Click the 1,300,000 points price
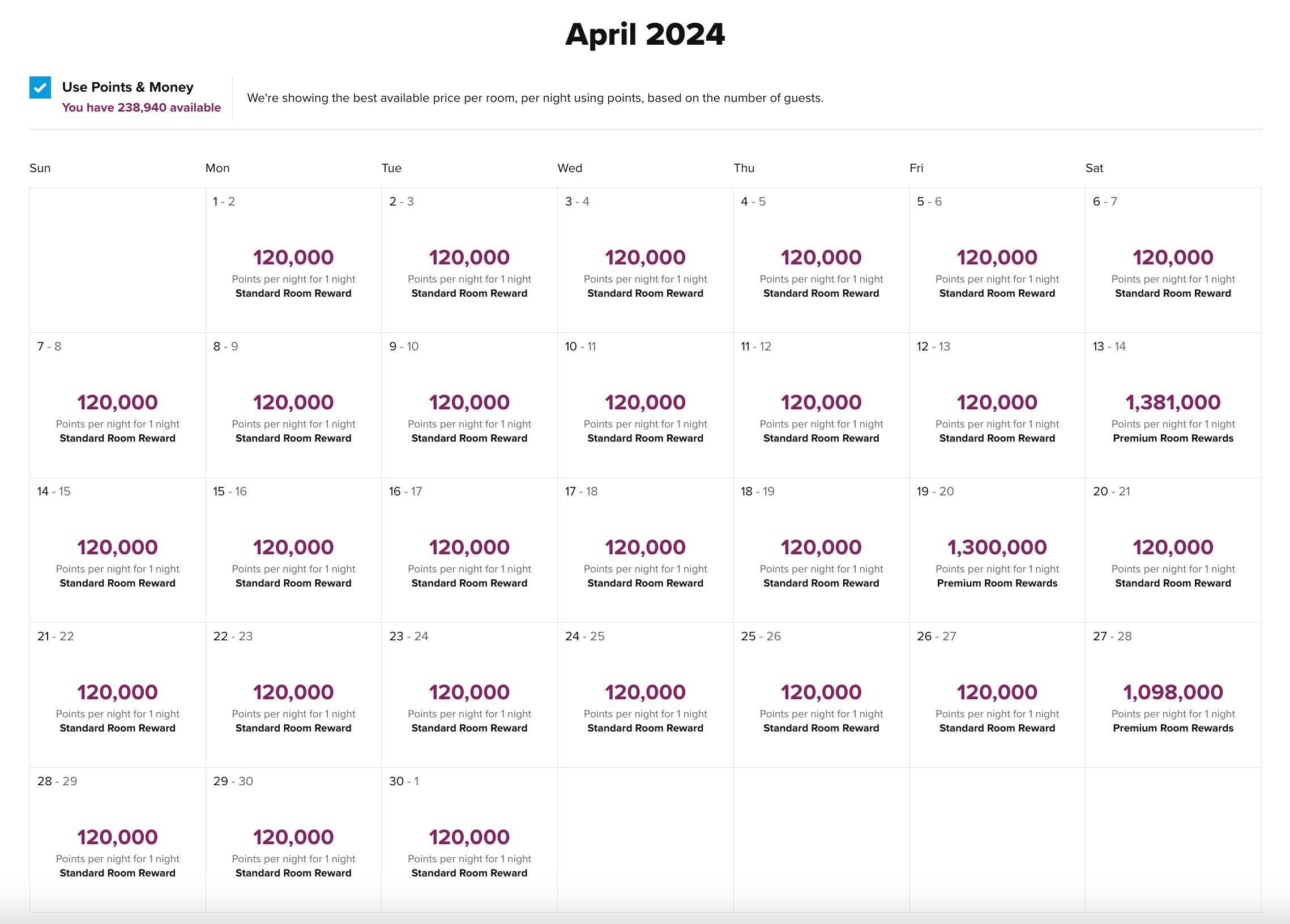 (997, 547)
